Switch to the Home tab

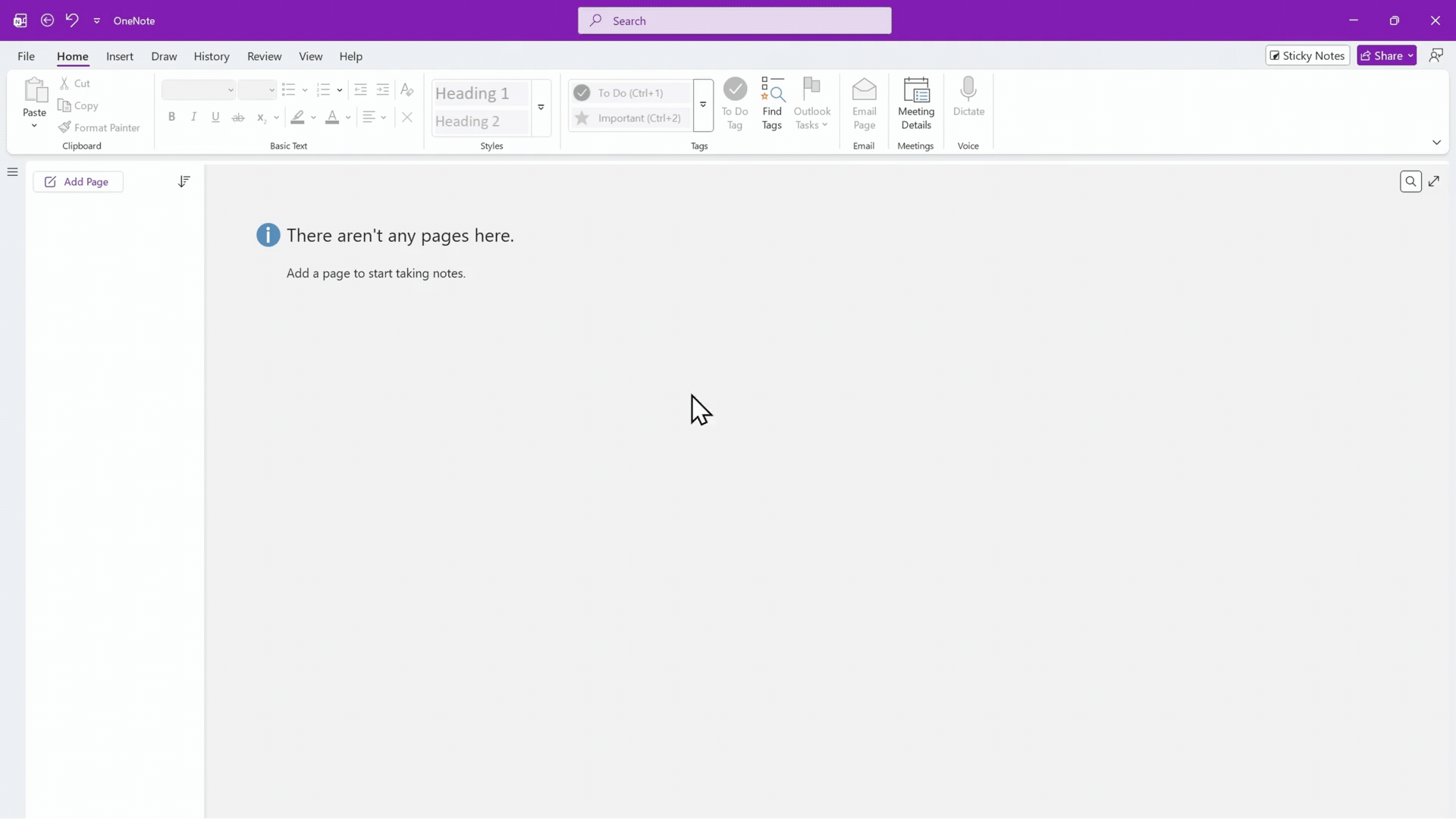(x=73, y=56)
